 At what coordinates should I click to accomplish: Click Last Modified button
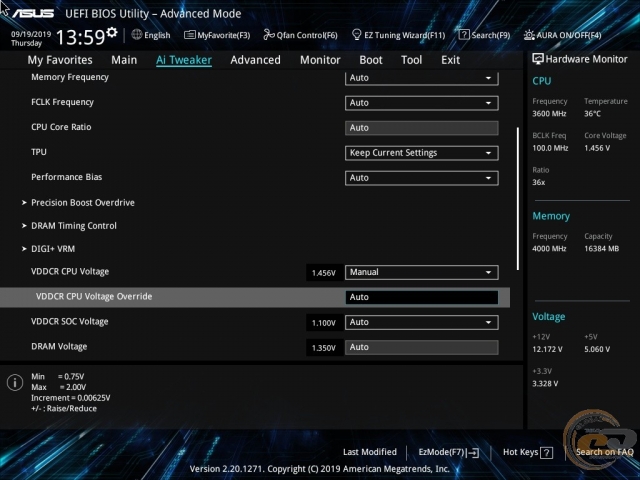pos(370,452)
